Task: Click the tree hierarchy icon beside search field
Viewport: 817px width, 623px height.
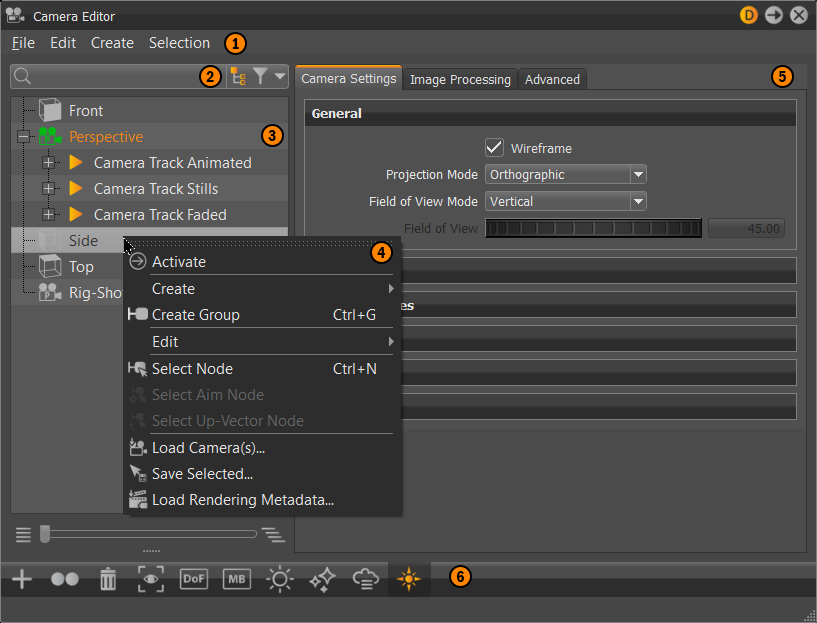Action: coord(238,77)
